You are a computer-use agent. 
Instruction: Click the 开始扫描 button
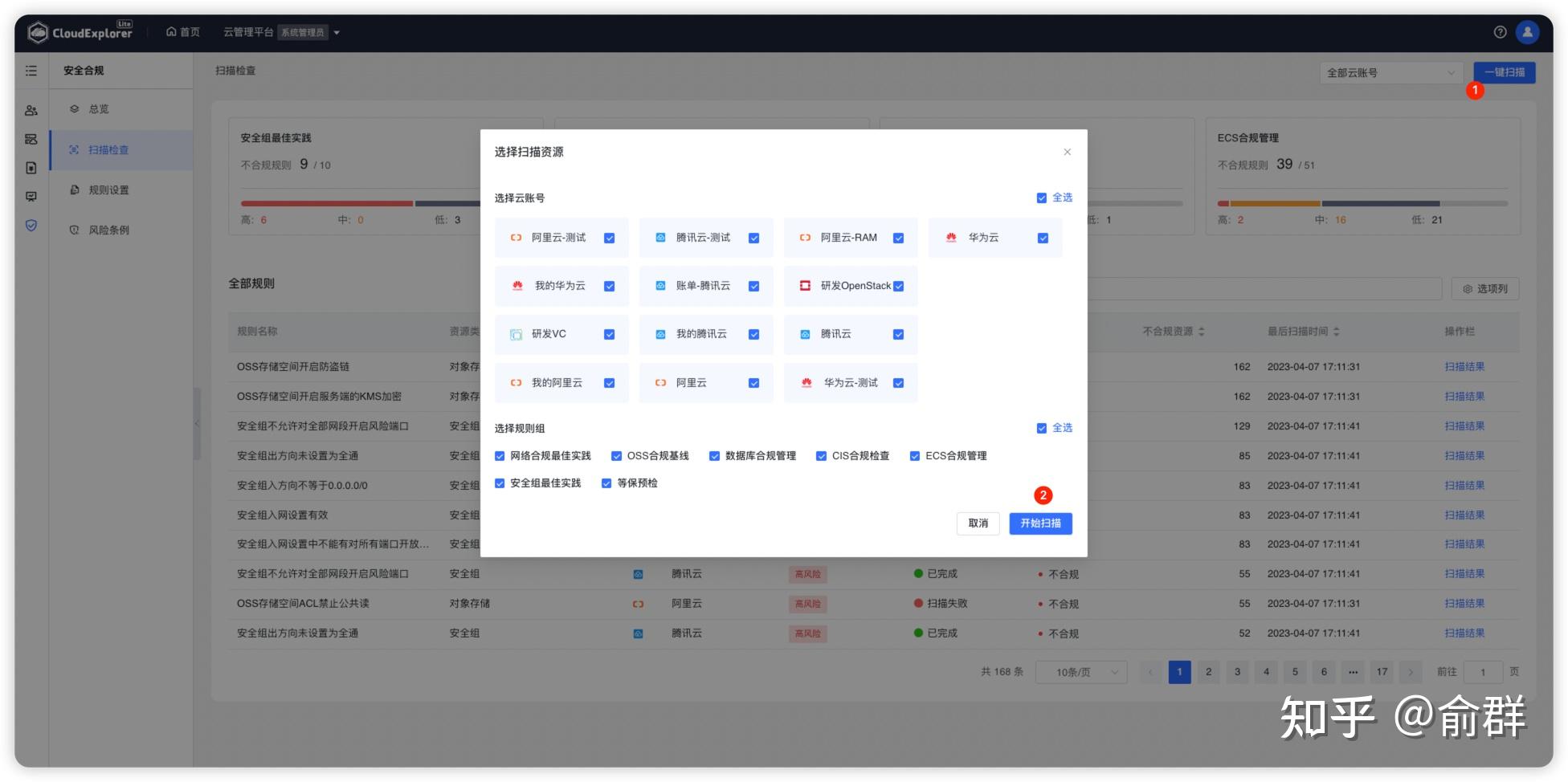1040,523
